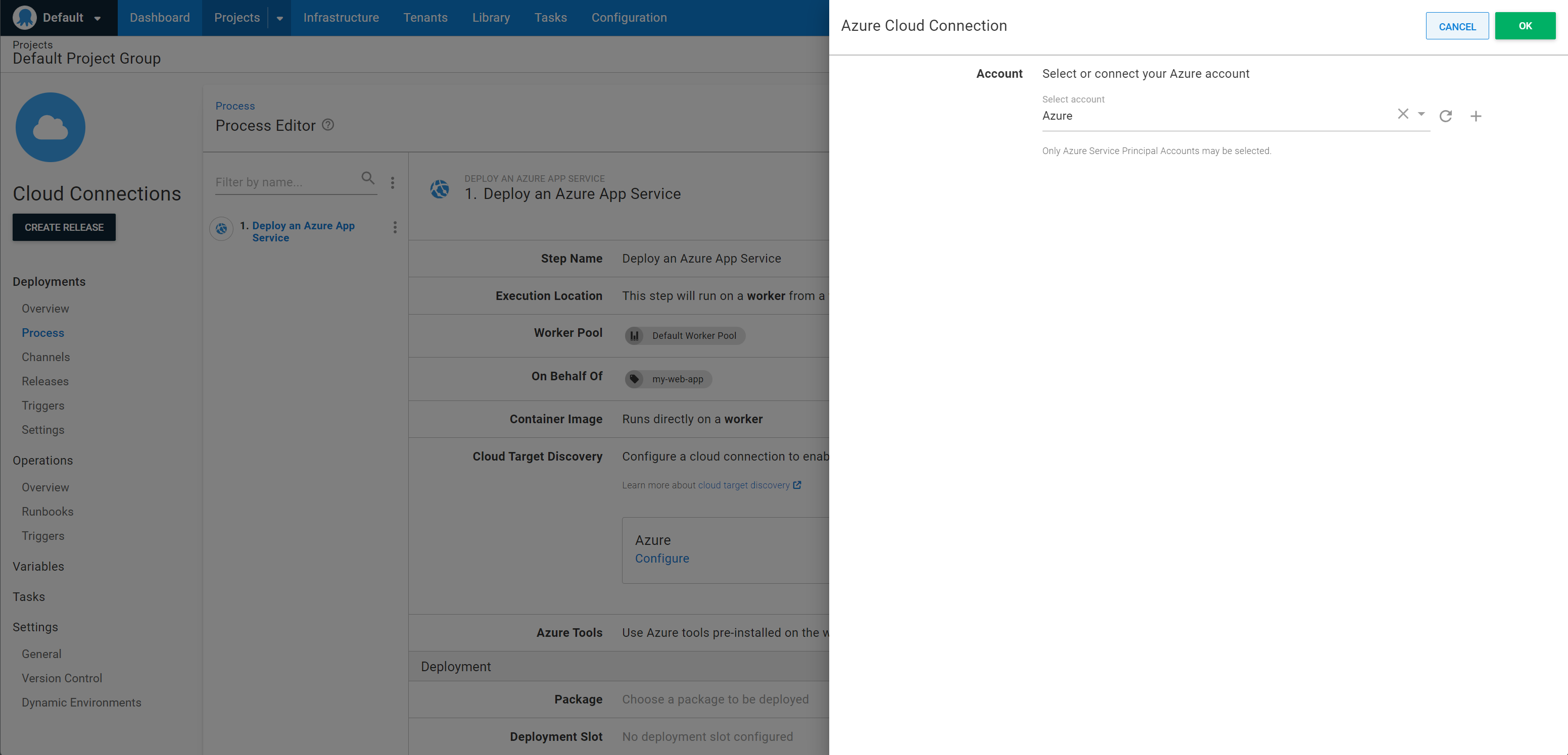Click the Octopus Deploy logo

click(24, 17)
